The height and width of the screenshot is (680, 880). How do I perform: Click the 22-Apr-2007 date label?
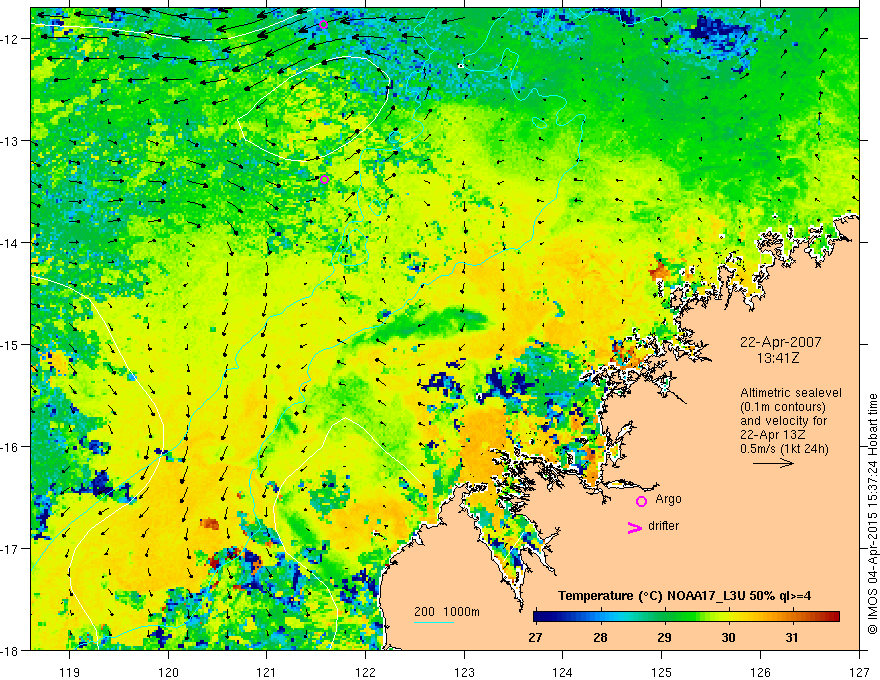(781, 342)
